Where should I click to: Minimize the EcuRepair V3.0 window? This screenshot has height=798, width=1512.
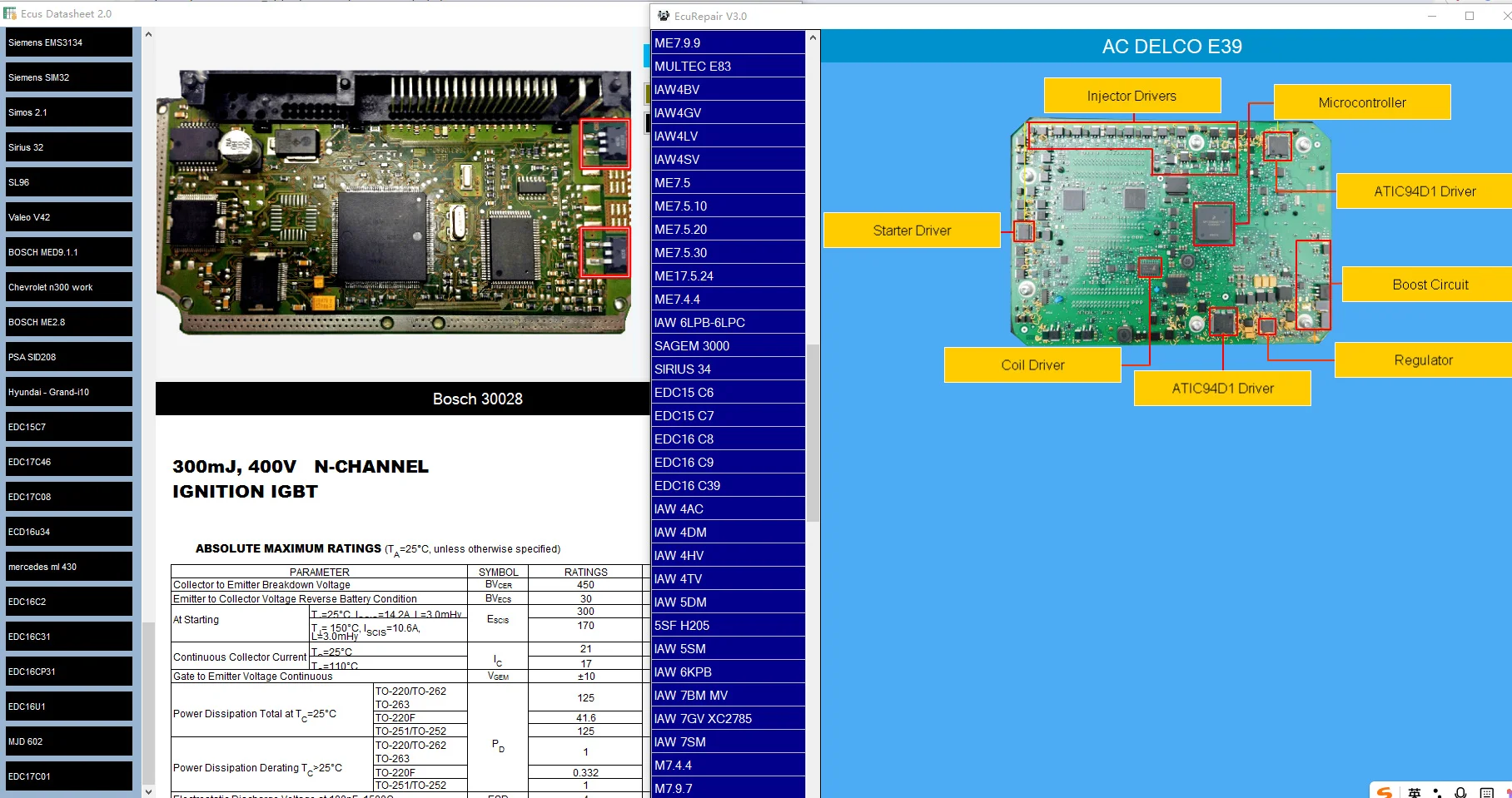pyautogui.click(x=1432, y=16)
